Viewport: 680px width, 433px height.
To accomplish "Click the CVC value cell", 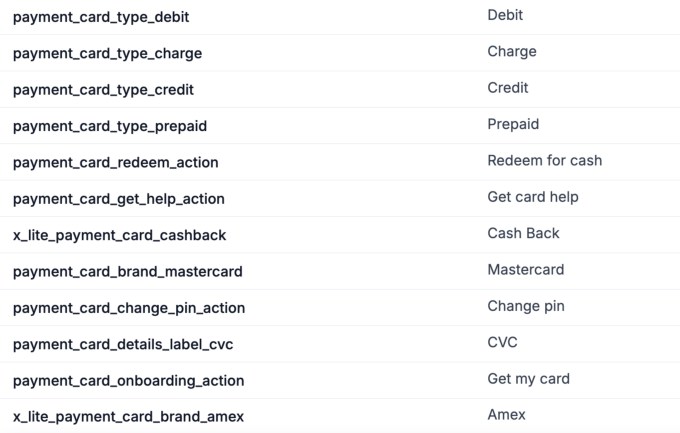I will (x=502, y=342).
